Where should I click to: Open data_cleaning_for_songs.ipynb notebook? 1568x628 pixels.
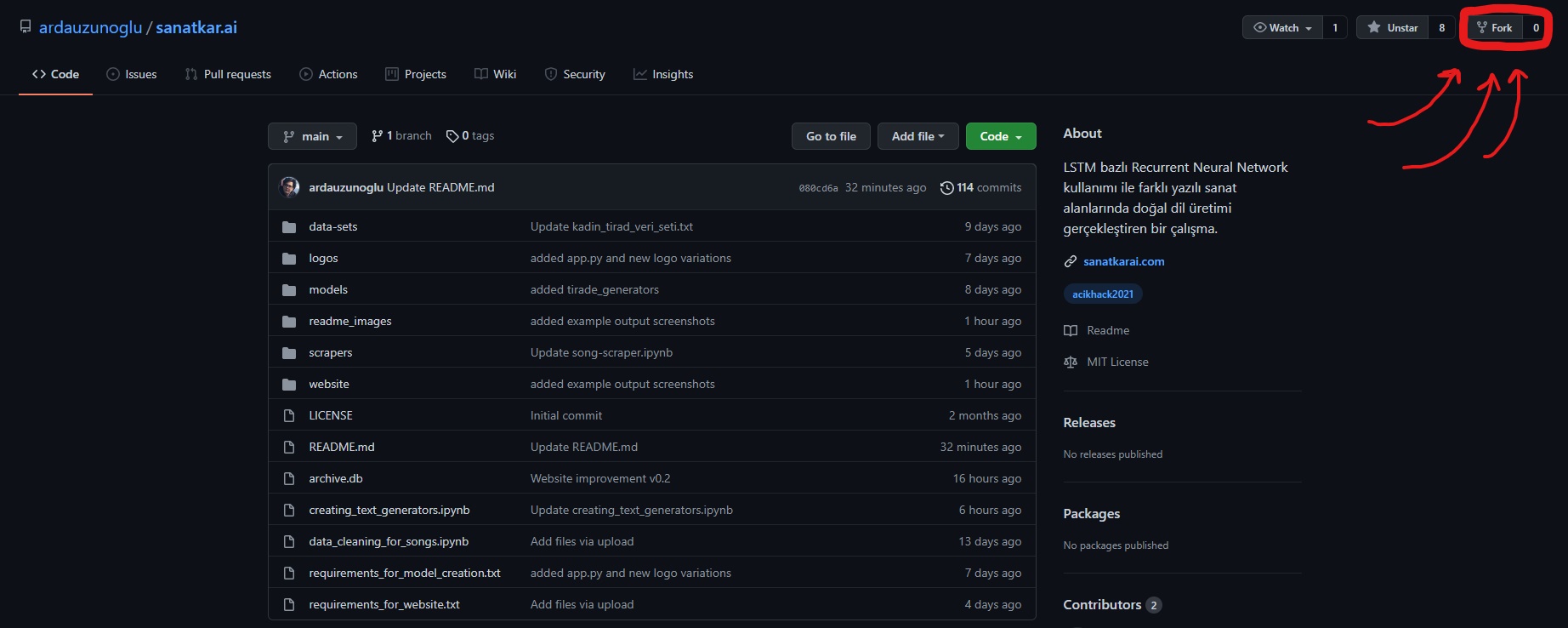389,541
